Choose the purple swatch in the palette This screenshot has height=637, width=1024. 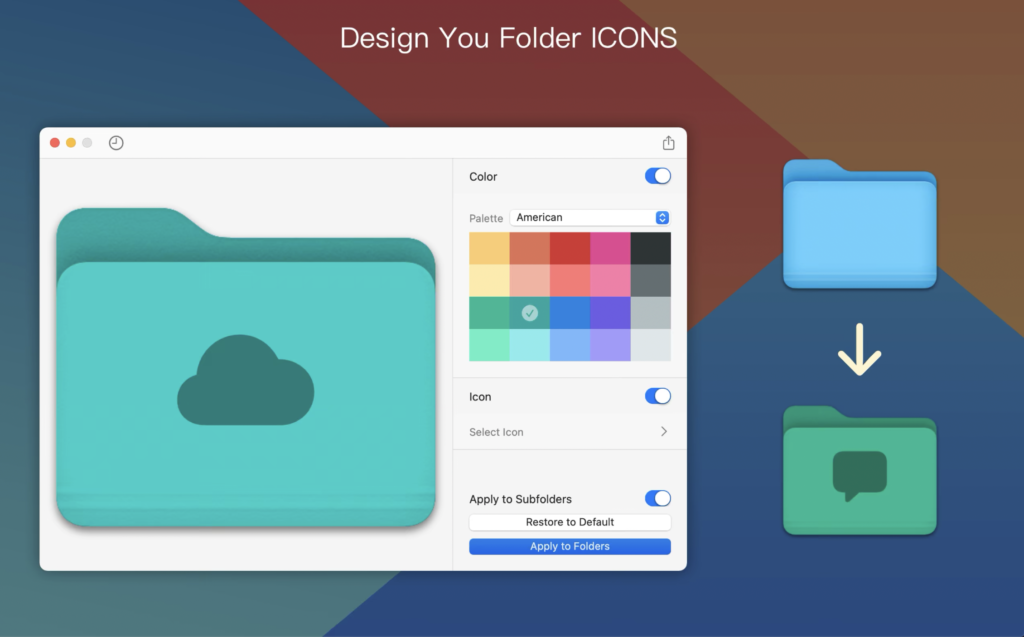pyautogui.click(x=610, y=313)
